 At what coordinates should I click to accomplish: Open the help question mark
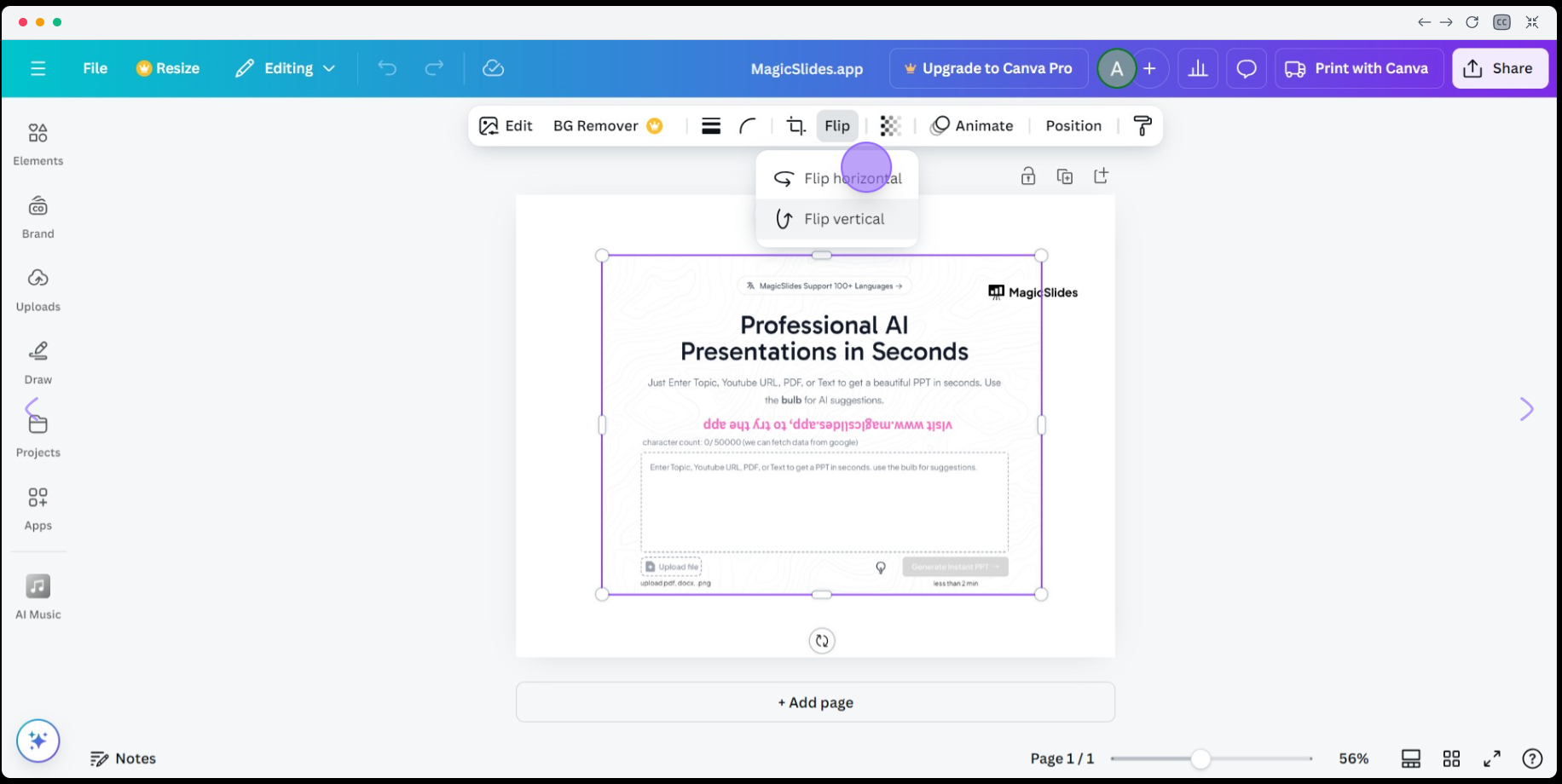pos(1532,758)
